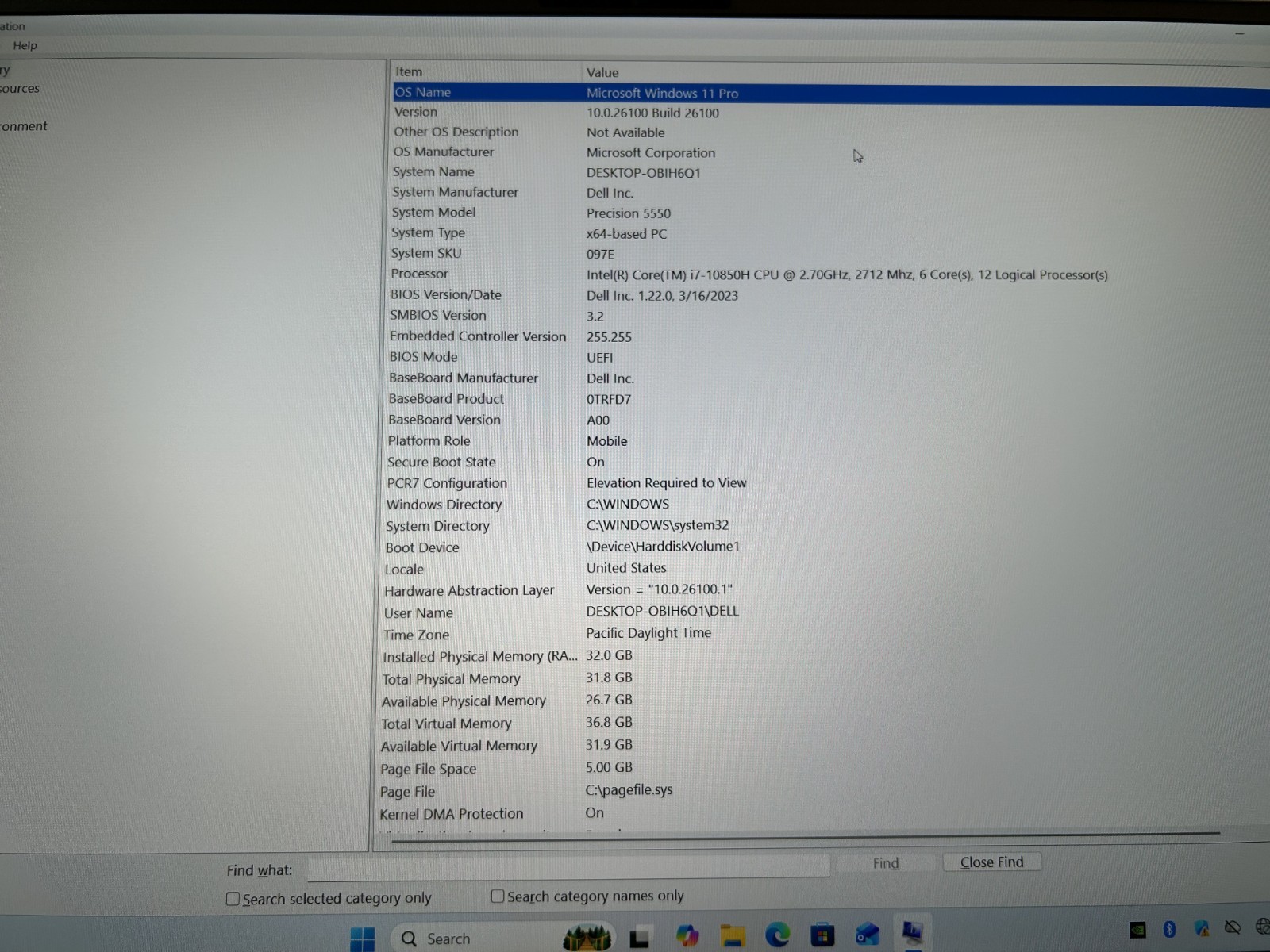Open the NVIDIA tray icon

click(x=1137, y=929)
